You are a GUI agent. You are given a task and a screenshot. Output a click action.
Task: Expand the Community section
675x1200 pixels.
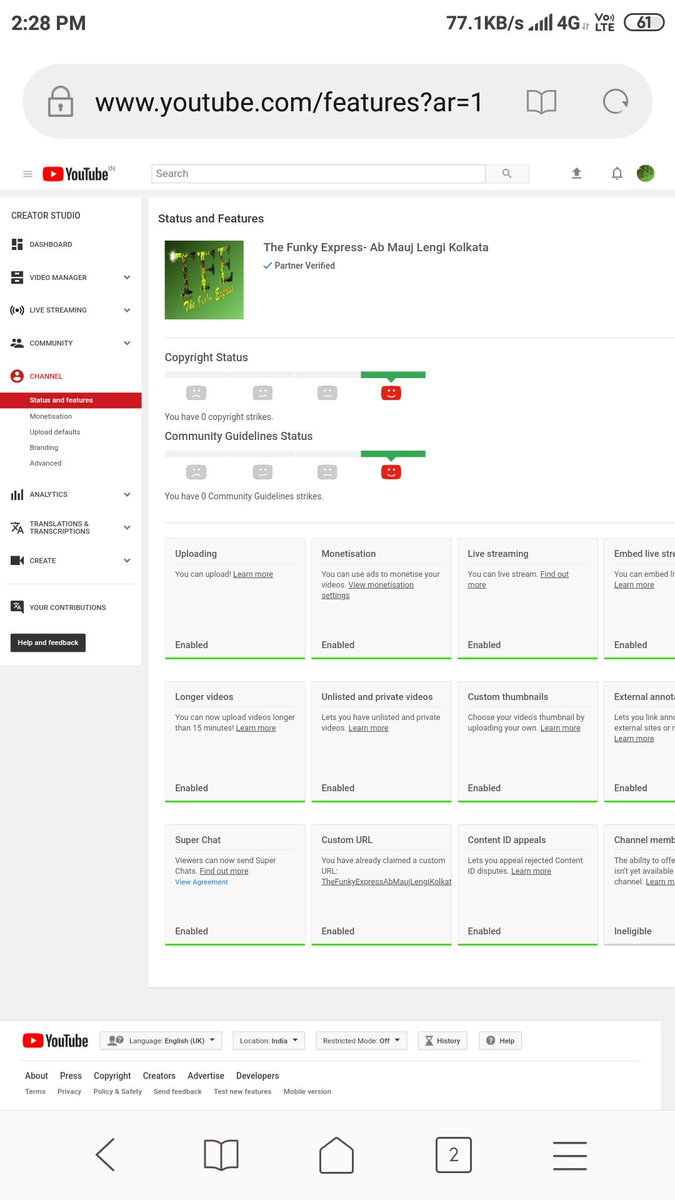click(127, 343)
